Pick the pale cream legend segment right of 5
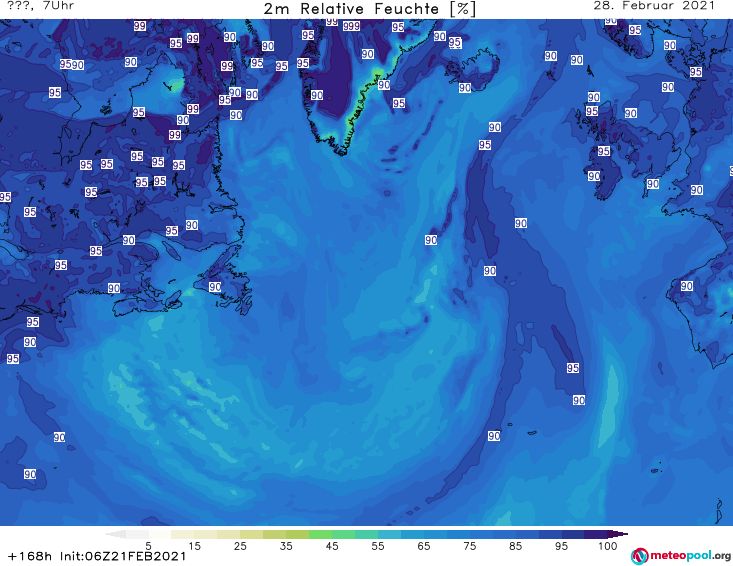 (x=159, y=534)
